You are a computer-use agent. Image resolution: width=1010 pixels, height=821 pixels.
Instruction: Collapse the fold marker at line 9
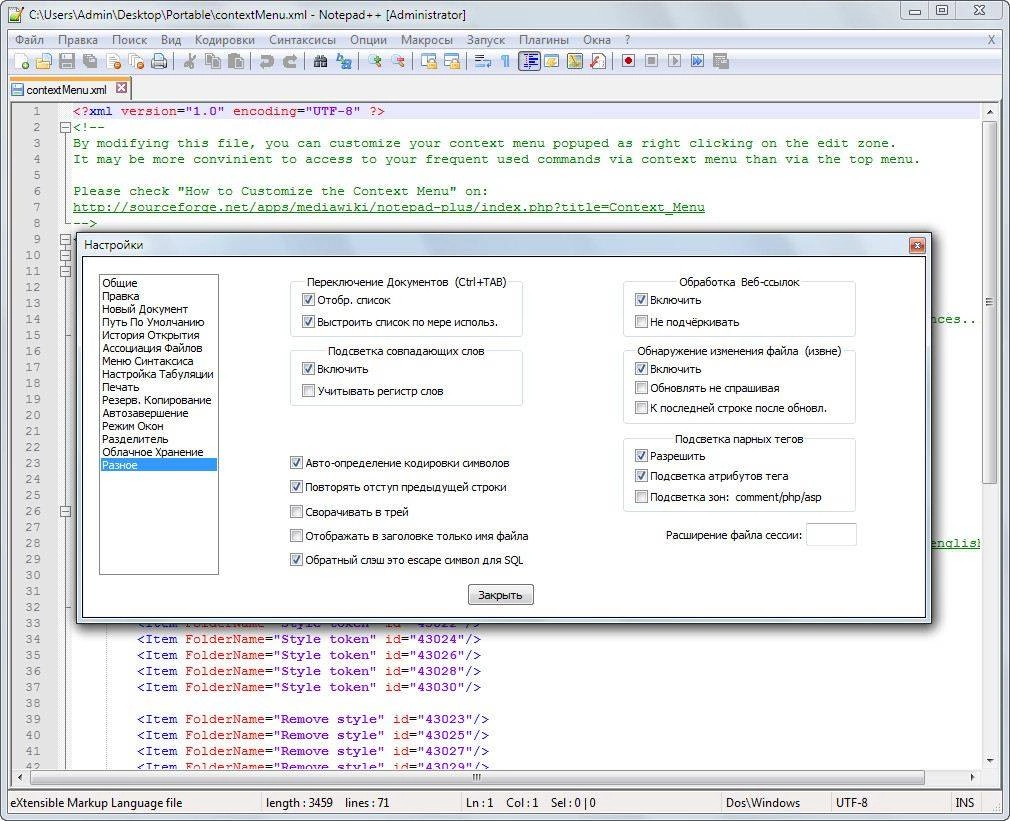coord(65,240)
